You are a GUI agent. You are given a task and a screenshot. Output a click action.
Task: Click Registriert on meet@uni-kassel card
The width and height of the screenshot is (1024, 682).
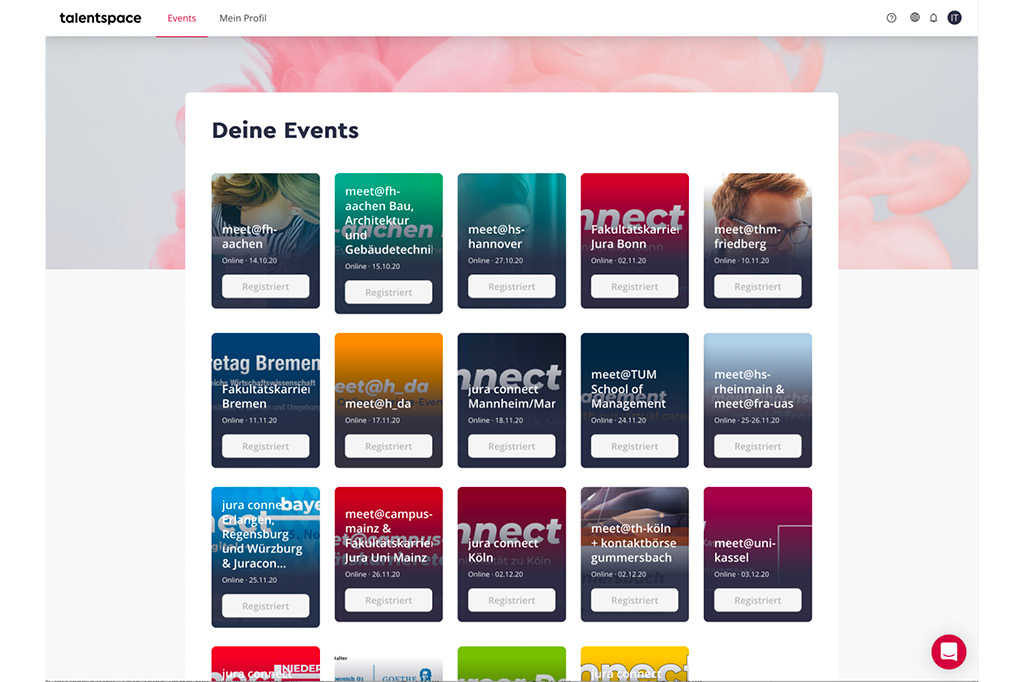click(758, 600)
